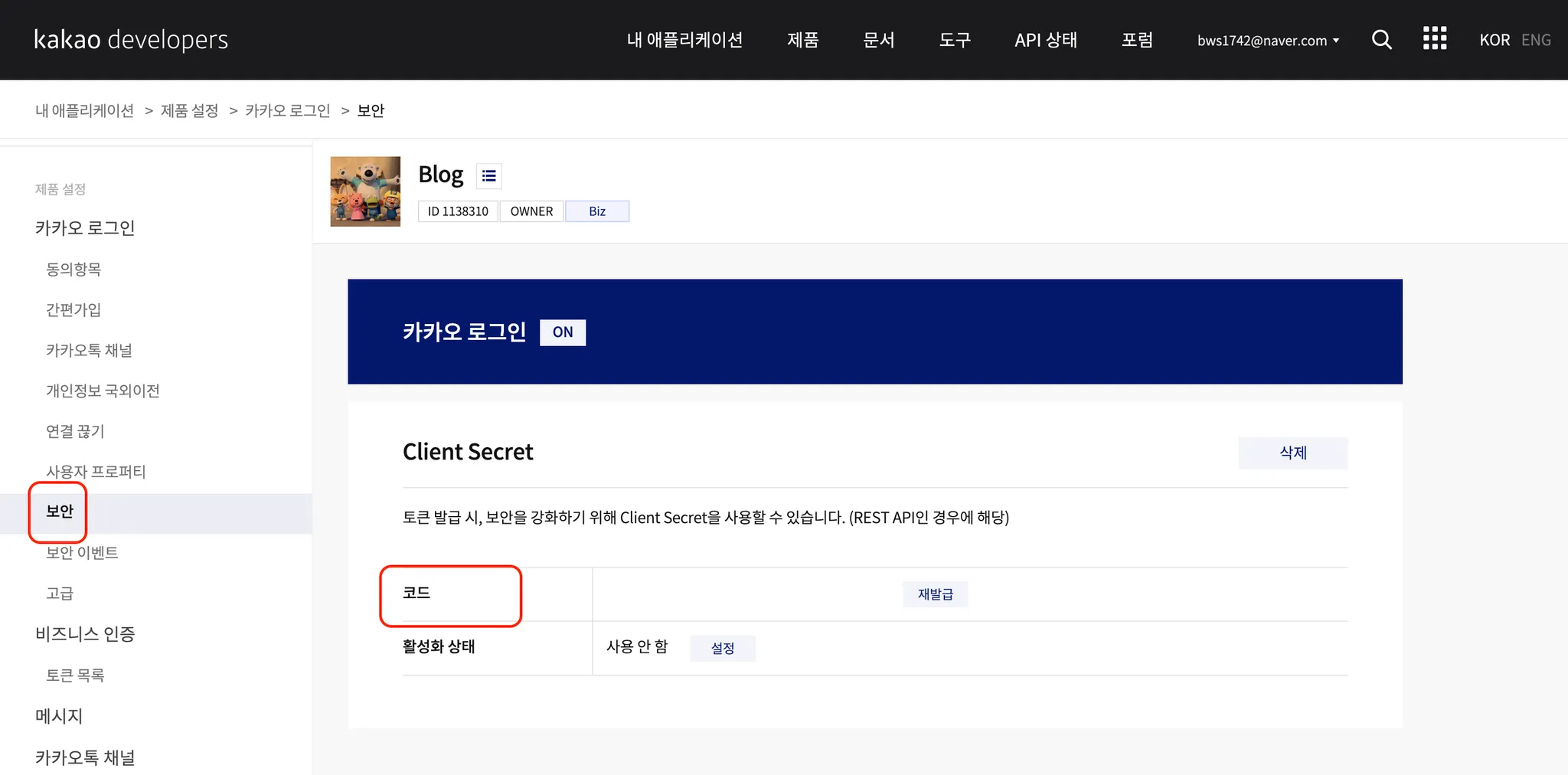Click the 삭제 button for Client Secret

(x=1293, y=453)
